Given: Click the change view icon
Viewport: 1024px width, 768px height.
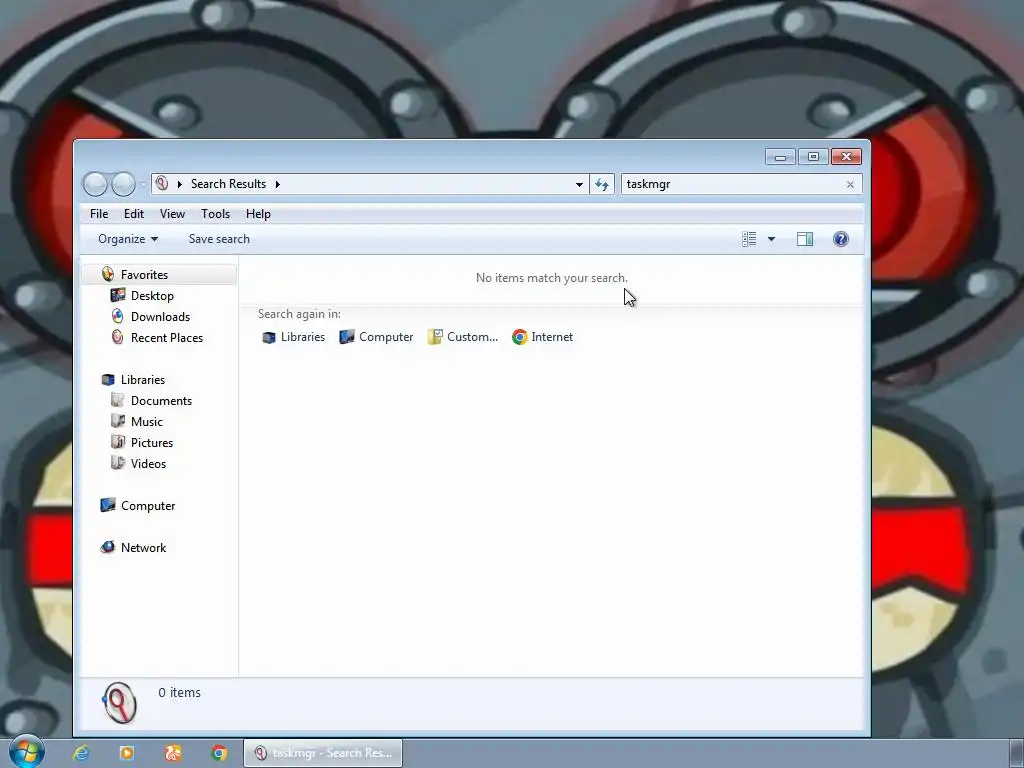Looking at the screenshot, I should pyautogui.click(x=749, y=239).
